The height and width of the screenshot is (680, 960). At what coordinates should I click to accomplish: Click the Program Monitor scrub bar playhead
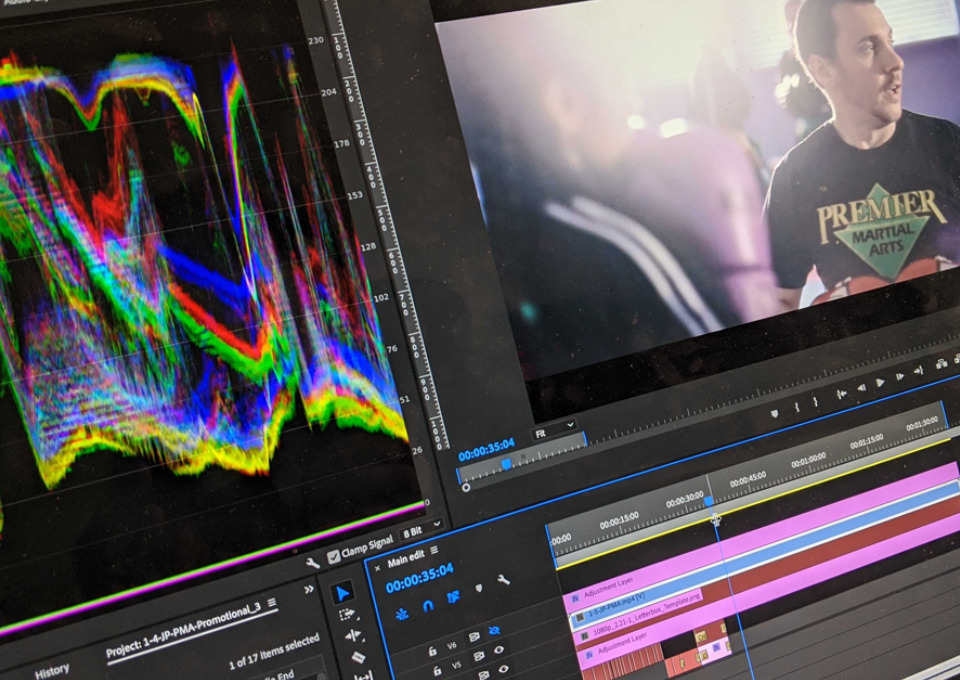[506, 465]
